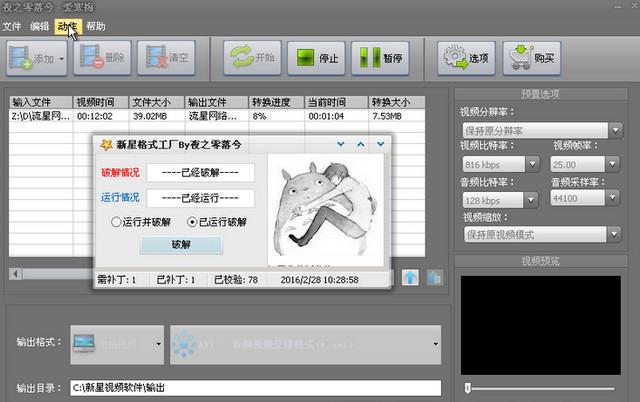Click the black video preview area

coord(541,325)
